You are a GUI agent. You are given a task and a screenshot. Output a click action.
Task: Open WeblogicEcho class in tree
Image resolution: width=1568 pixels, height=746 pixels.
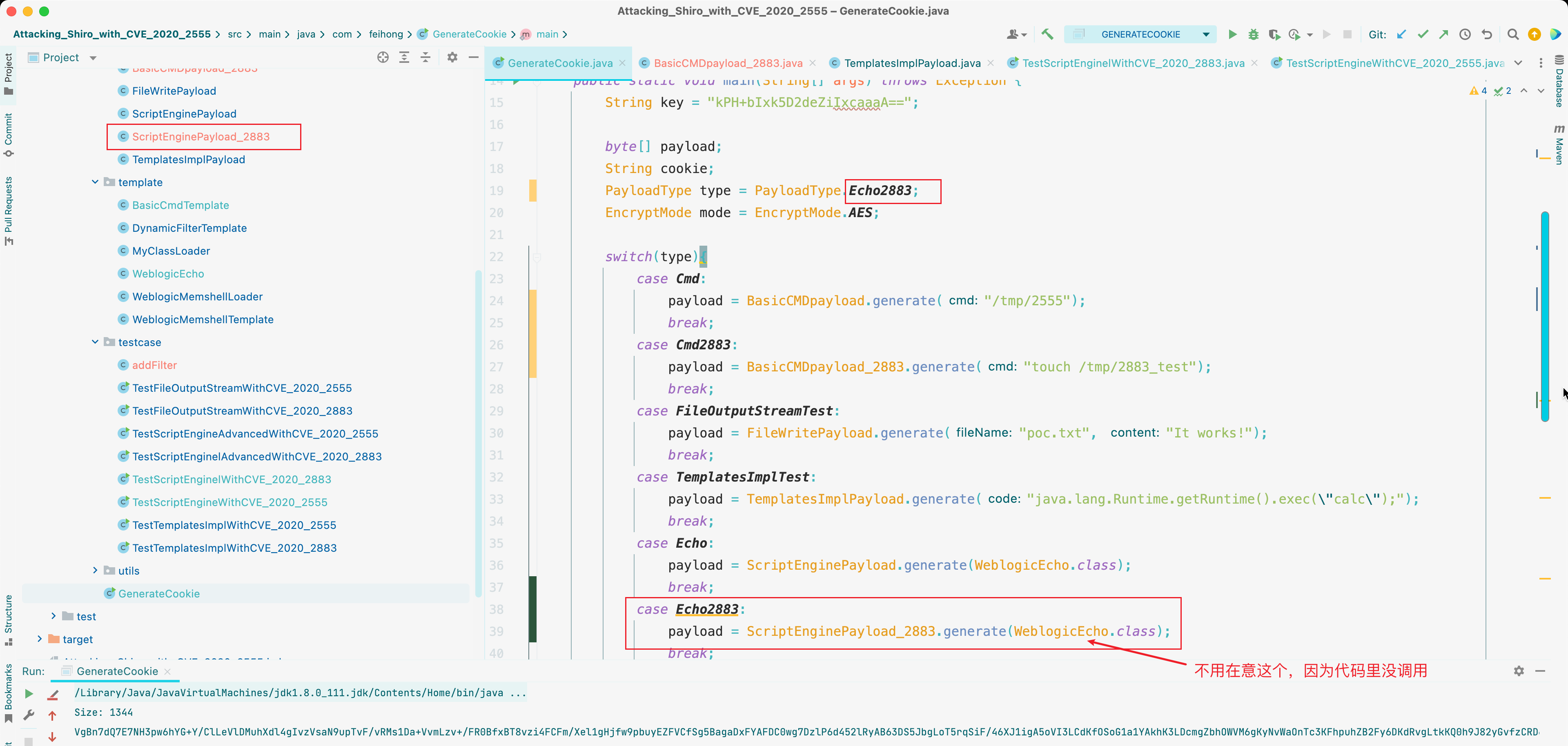point(168,274)
